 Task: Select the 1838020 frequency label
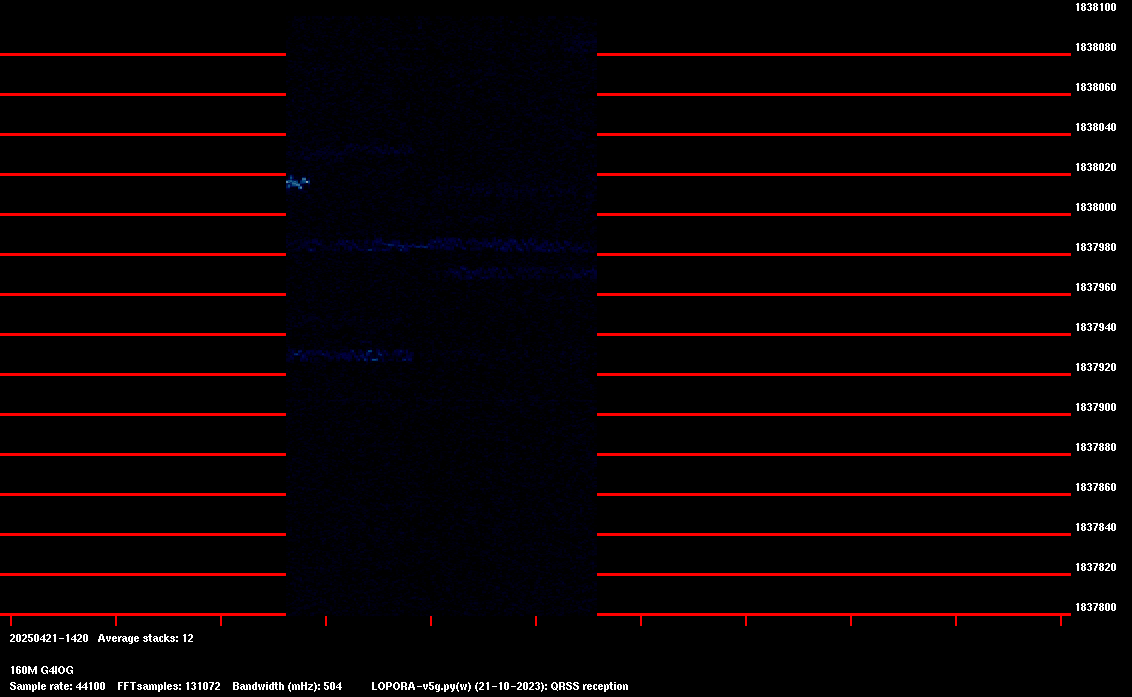click(x=1095, y=167)
